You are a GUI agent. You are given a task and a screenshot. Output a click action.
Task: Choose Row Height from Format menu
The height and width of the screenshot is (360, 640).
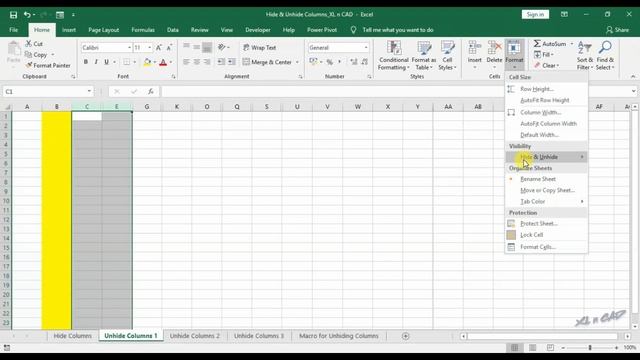(x=547, y=89)
